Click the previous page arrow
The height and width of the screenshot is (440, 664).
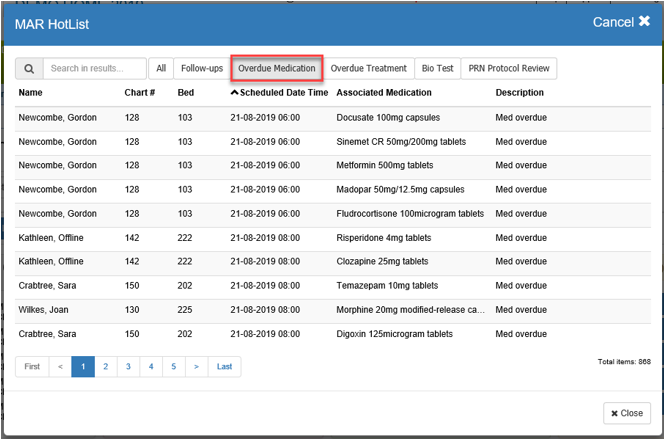60,367
